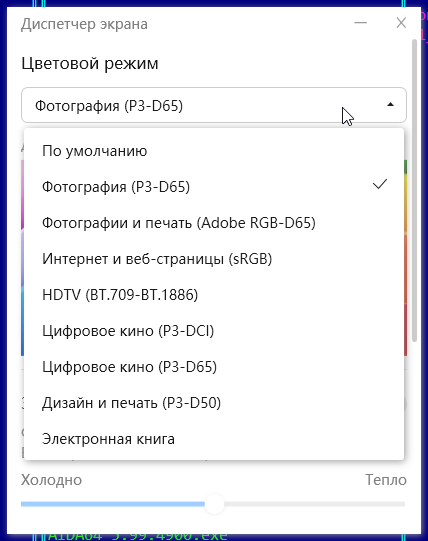
Task: Select Цифровое кино (P3-D65) option
Action: click(214, 366)
